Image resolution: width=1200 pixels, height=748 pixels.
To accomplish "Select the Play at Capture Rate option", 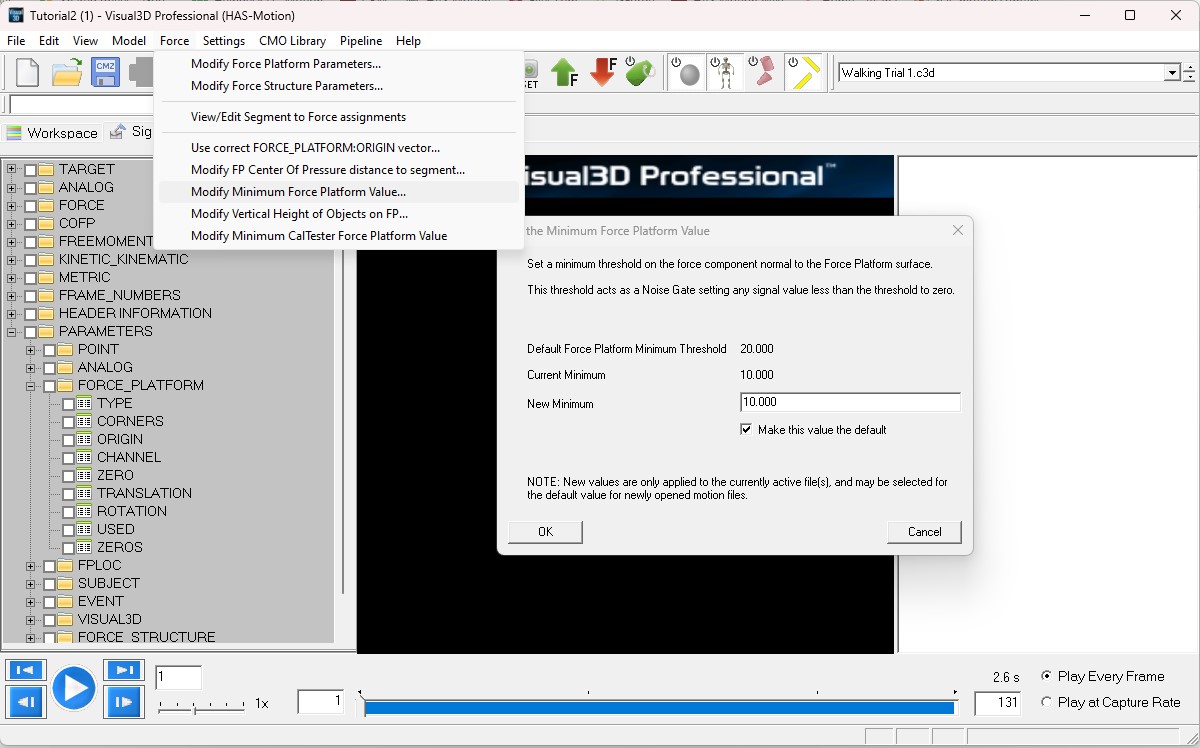I will tap(1047, 702).
